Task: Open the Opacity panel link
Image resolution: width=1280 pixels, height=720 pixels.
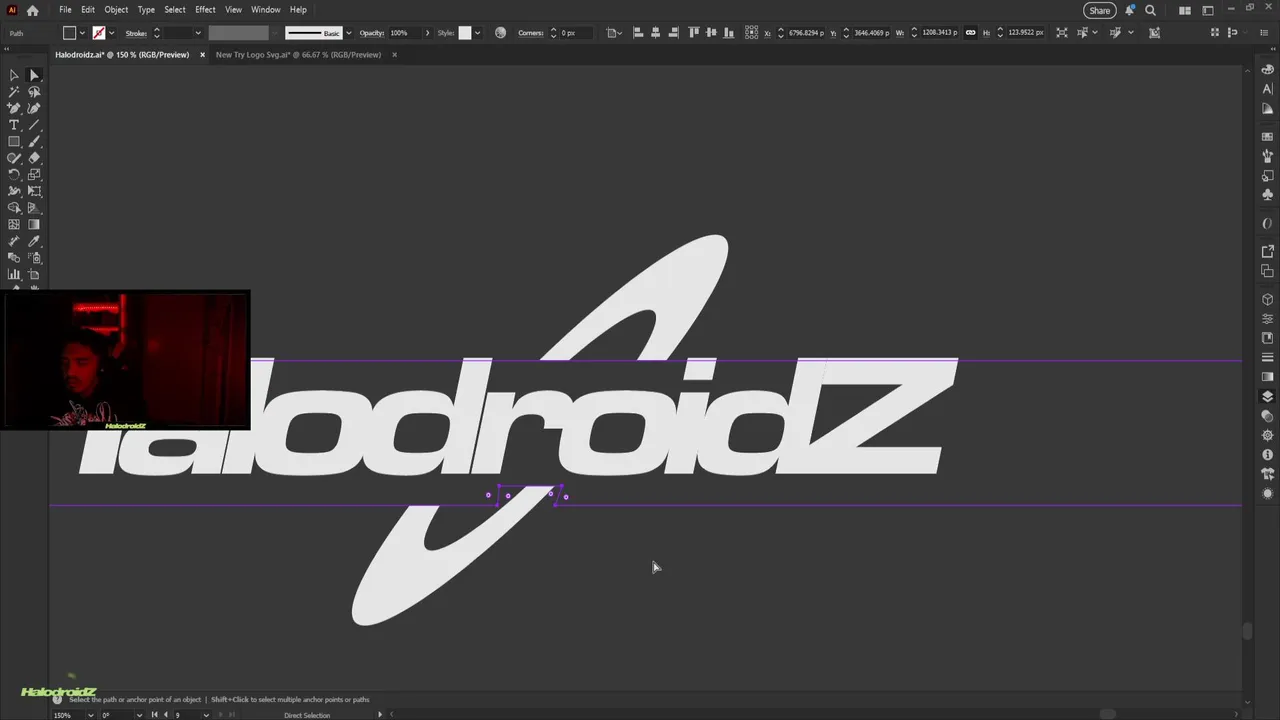Action: click(371, 33)
